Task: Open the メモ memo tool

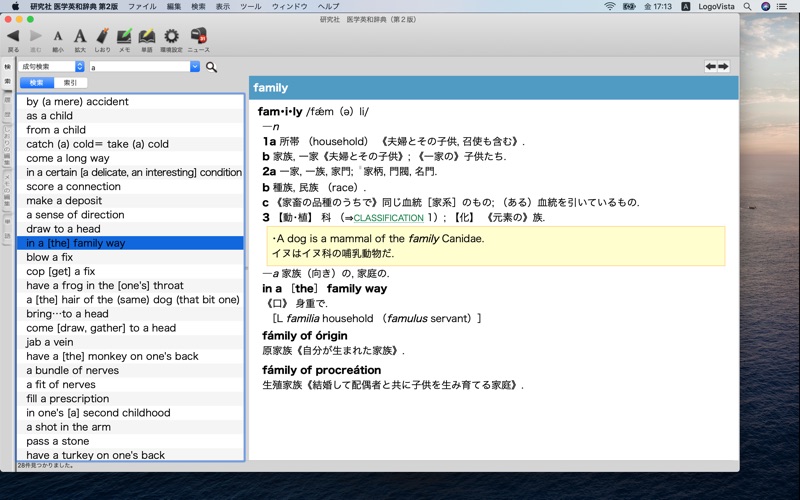Action: (x=124, y=36)
